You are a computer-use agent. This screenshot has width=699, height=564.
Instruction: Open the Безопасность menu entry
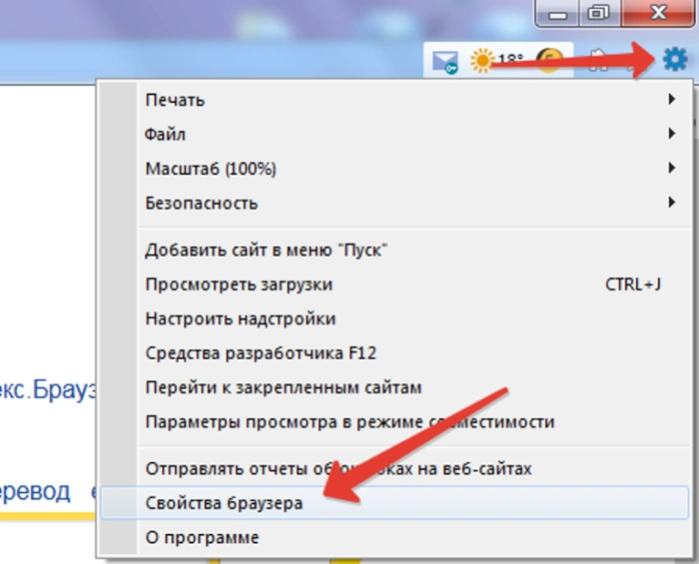point(395,203)
